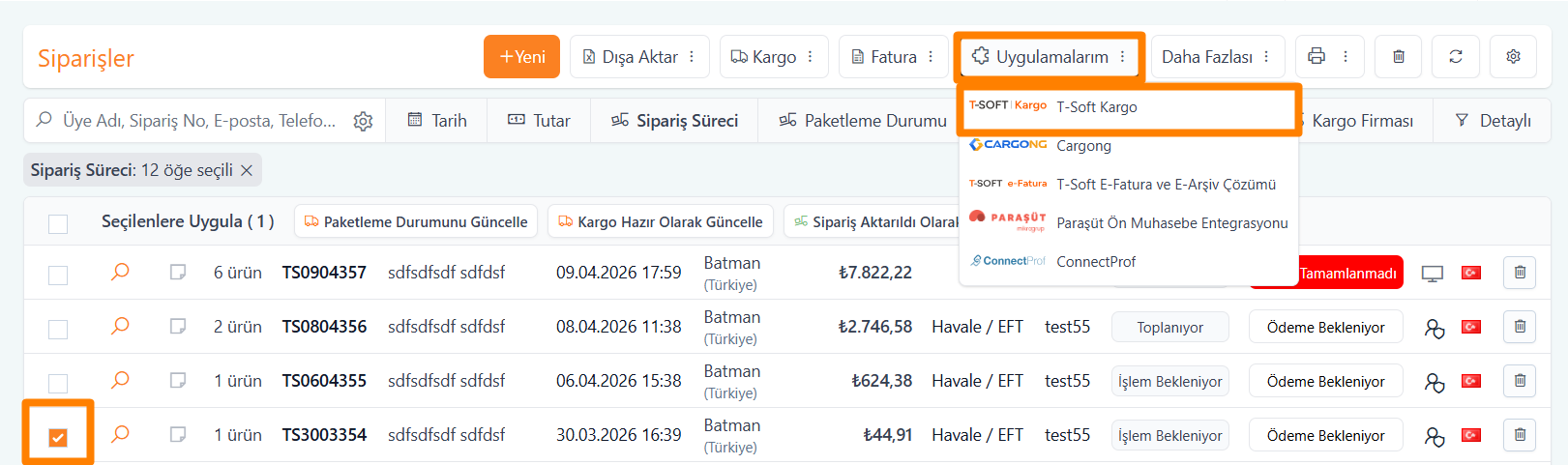Delete order TS0804356 with trash icon
The width and height of the screenshot is (1568, 465).
pos(1520,327)
